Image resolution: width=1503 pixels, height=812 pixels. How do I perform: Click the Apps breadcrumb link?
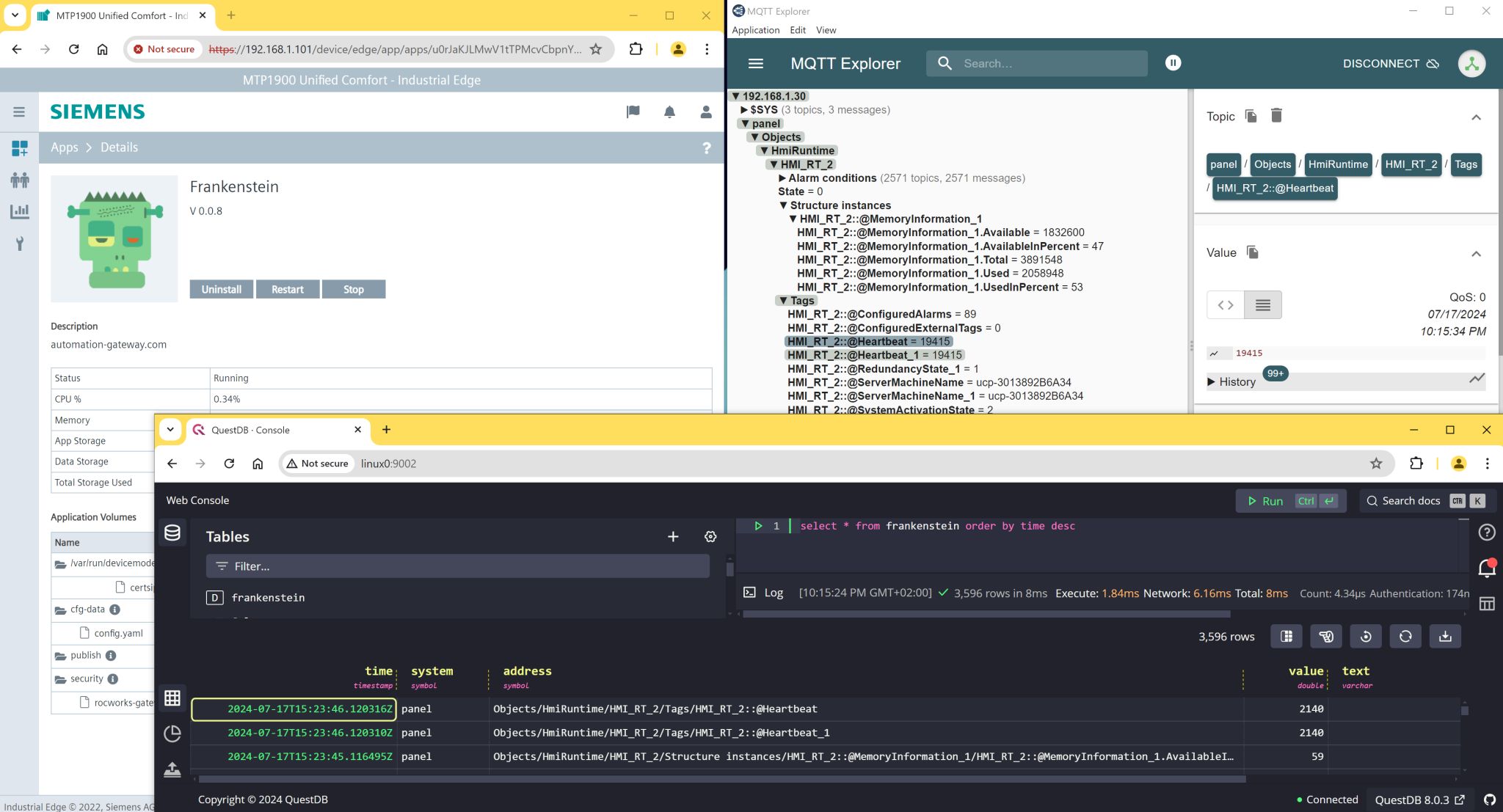click(x=64, y=147)
